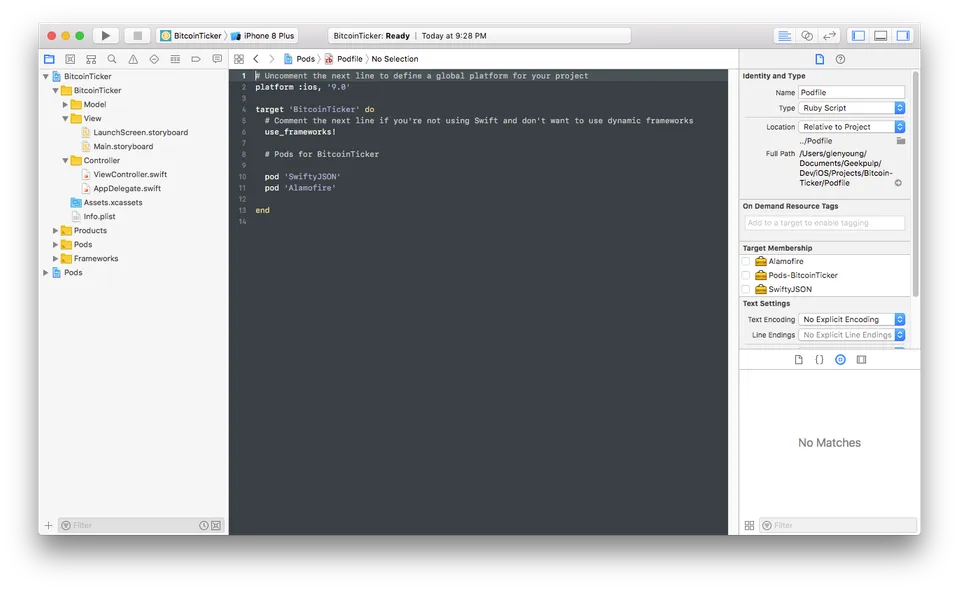Enable Pods-BitcoinTicker target membership
The height and width of the screenshot is (591, 960).
tap(744, 275)
